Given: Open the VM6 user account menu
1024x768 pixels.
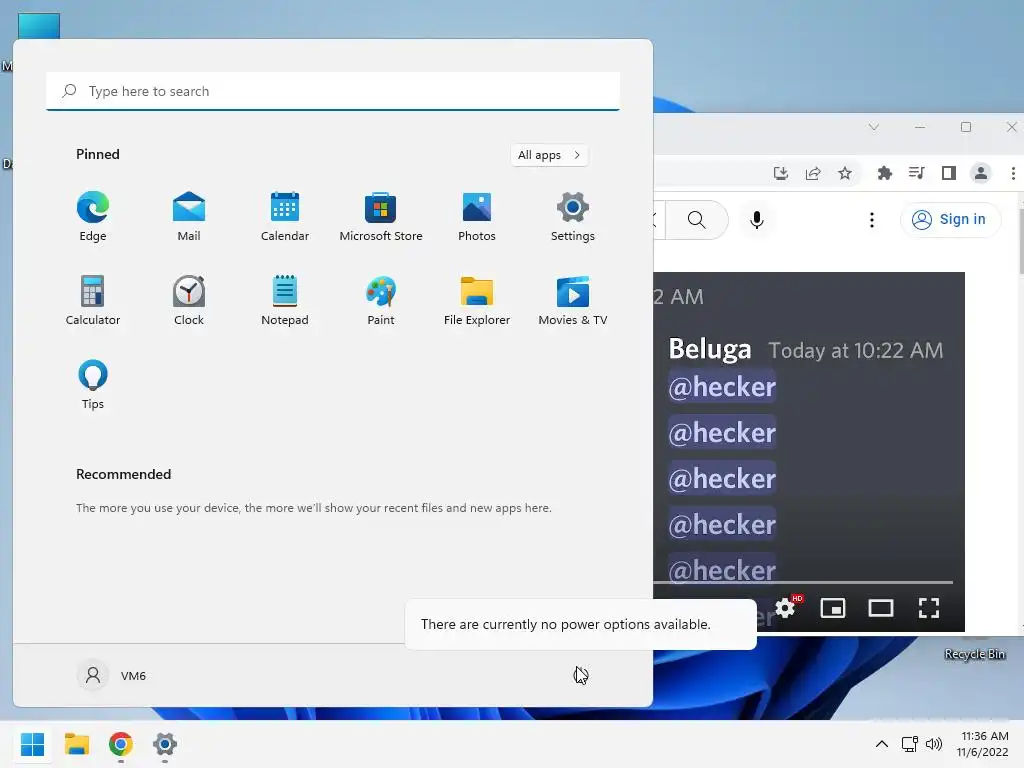Looking at the screenshot, I should tap(112, 675).
